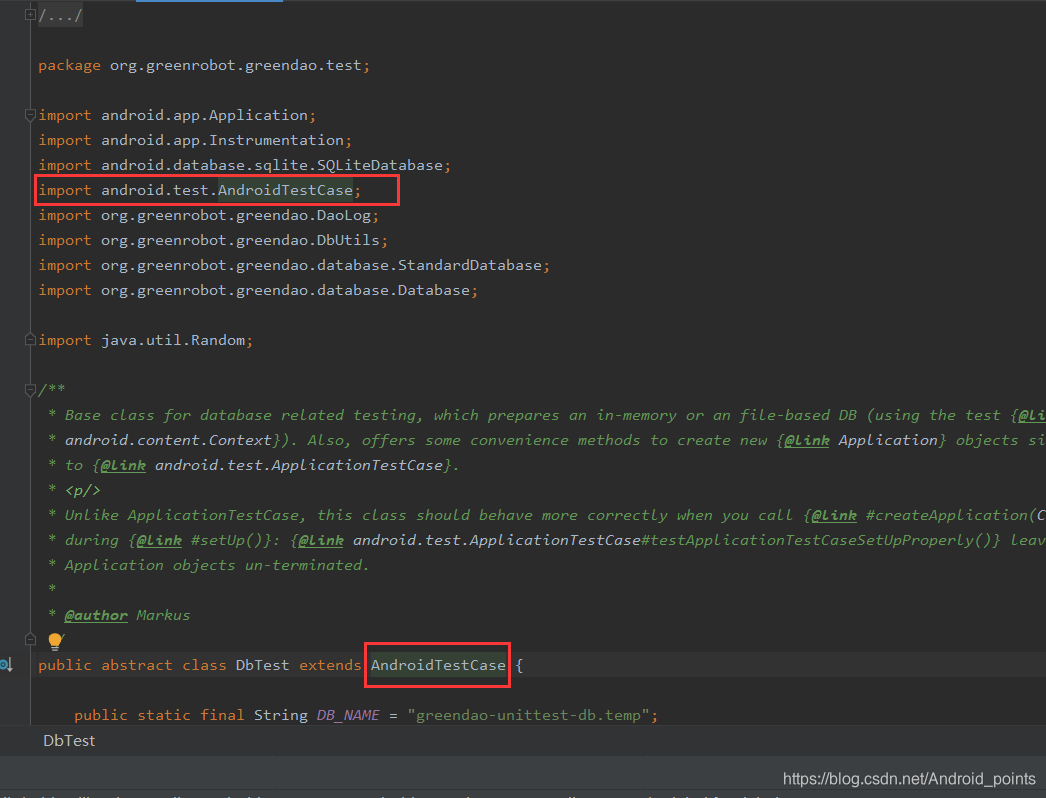The image size is (1046, 798).
Task: Collapse the Javadoc comment starting with /**
Action: point(30,390)
